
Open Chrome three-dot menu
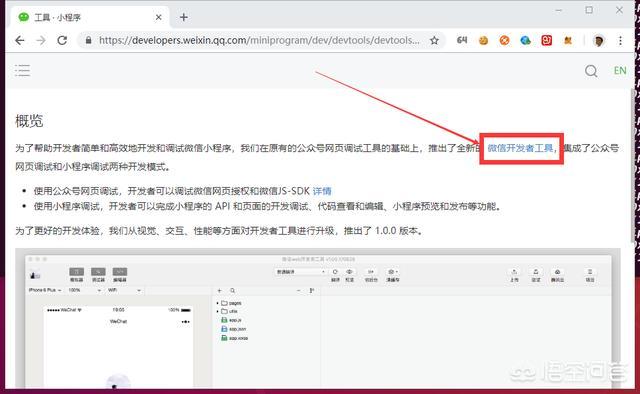tap(620, 40)
